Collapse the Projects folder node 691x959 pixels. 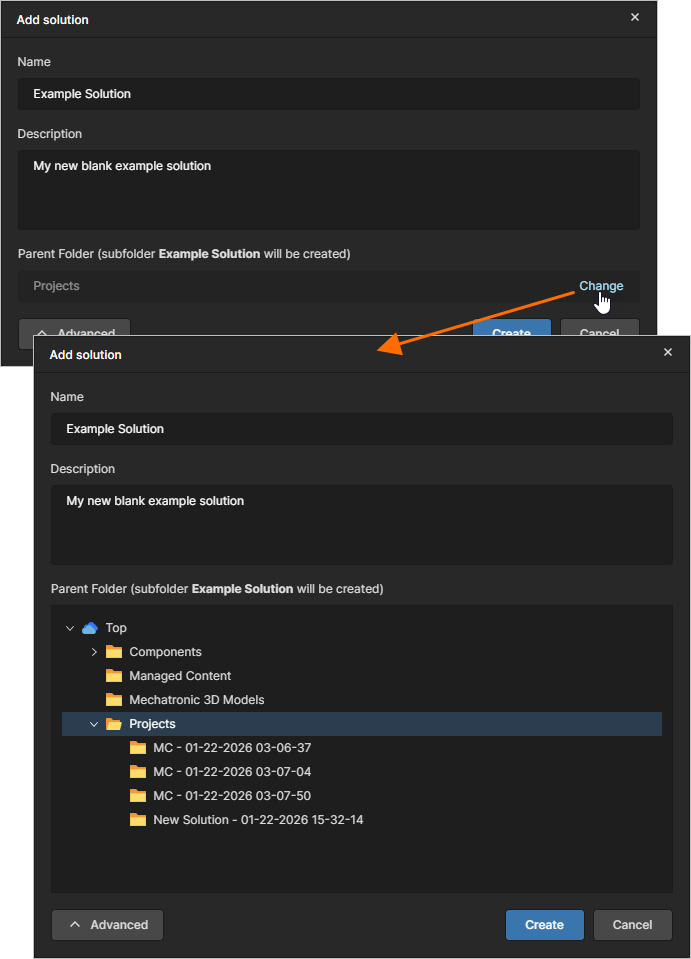[x=94, y=724]
